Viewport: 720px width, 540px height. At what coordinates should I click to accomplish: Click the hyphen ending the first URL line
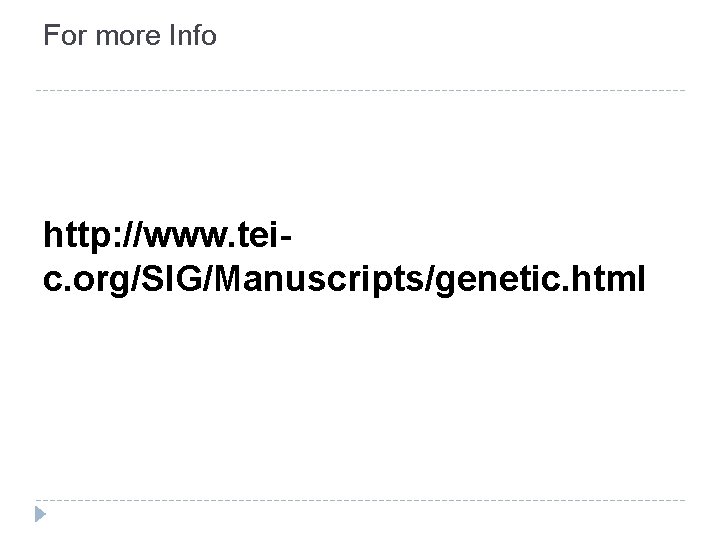pyautogui.click(x=285, y=238)
